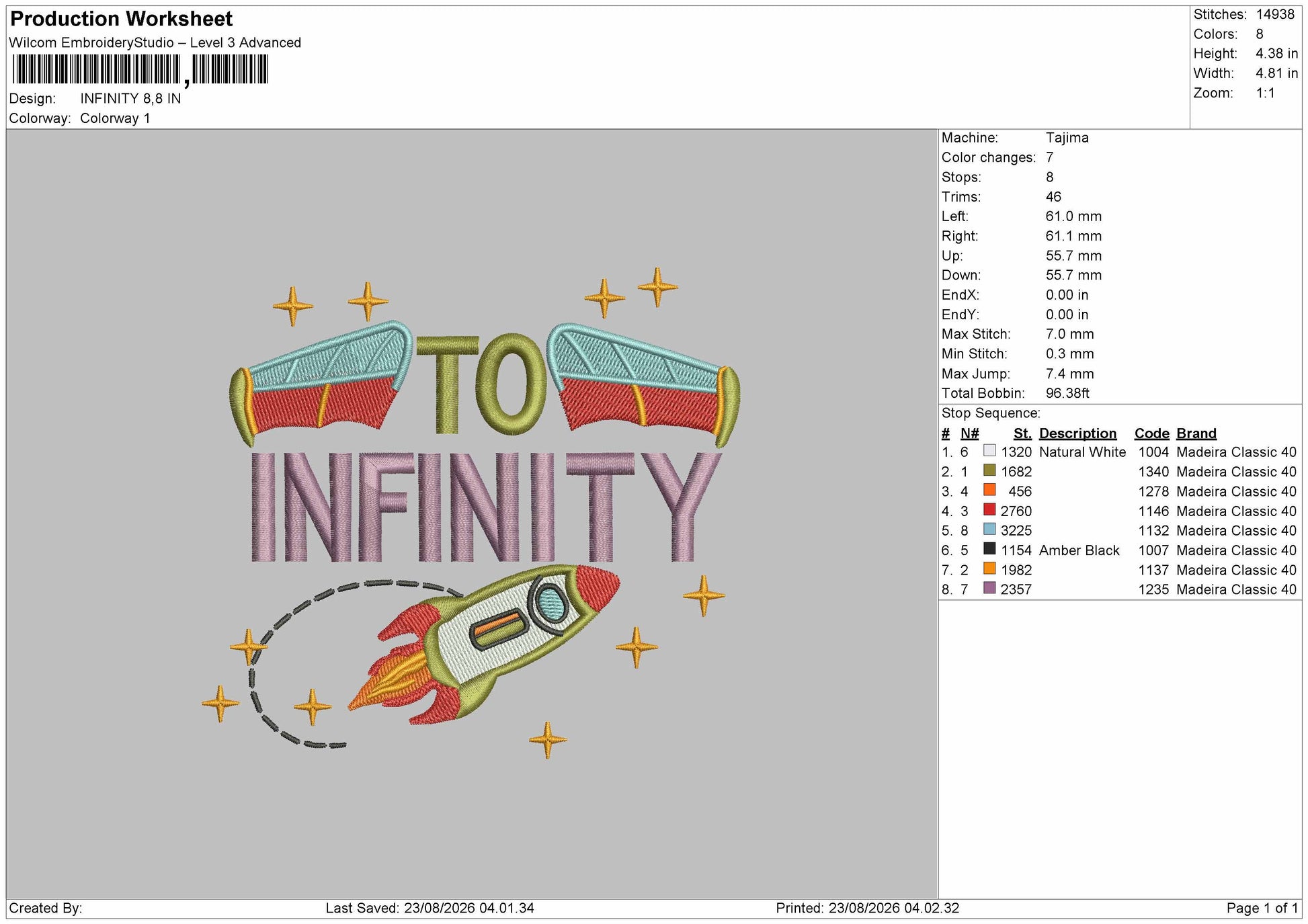Click the barcode under the worksheet title

(140, 69)
